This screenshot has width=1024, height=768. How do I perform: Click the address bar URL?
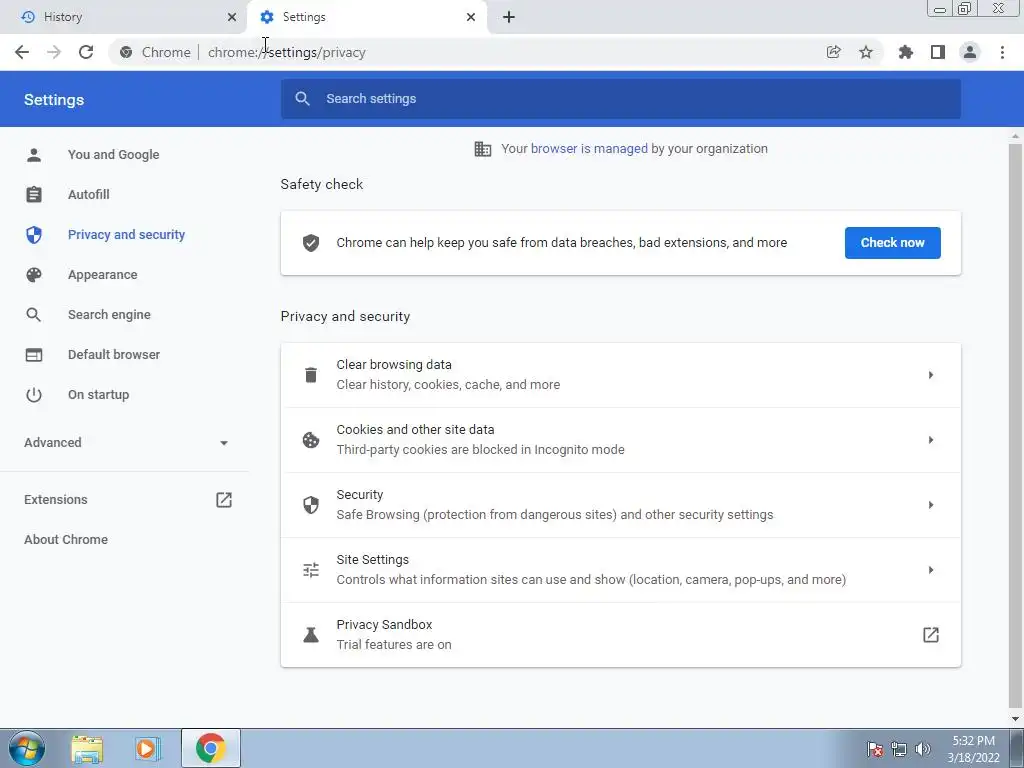tap(287, 52)
